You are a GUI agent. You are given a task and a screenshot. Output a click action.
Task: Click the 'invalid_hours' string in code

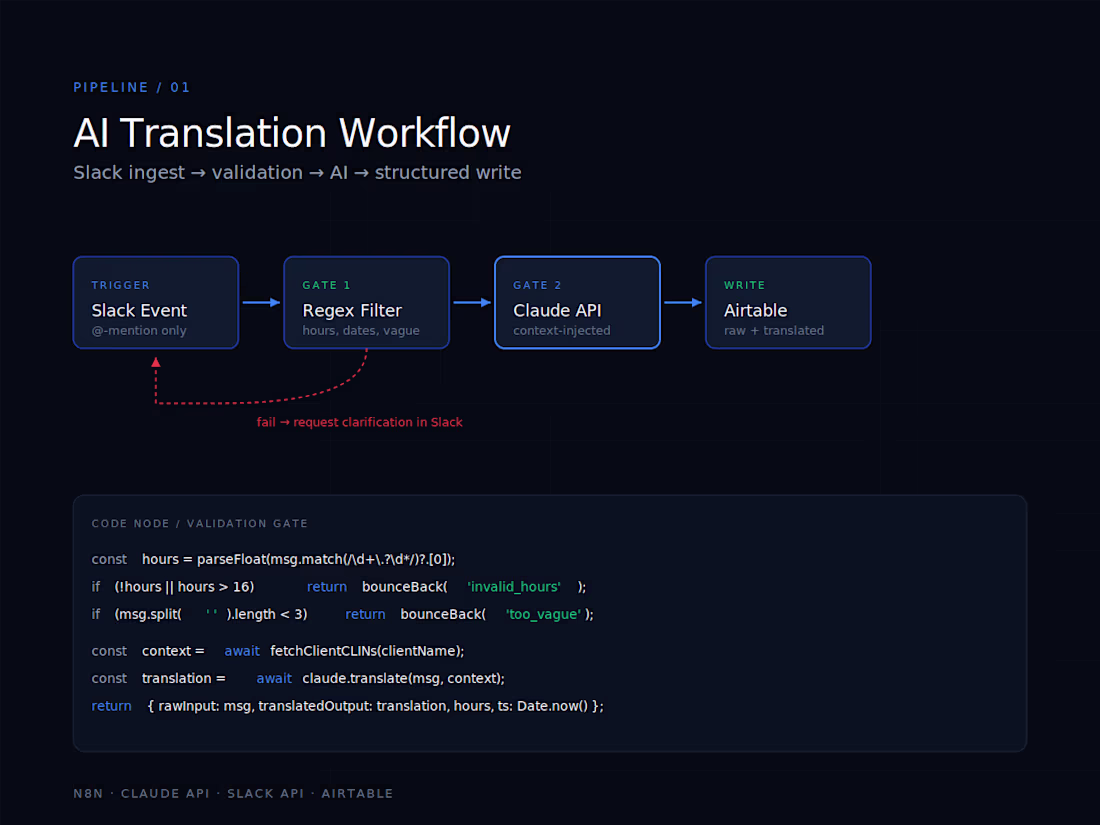point(514,586)
